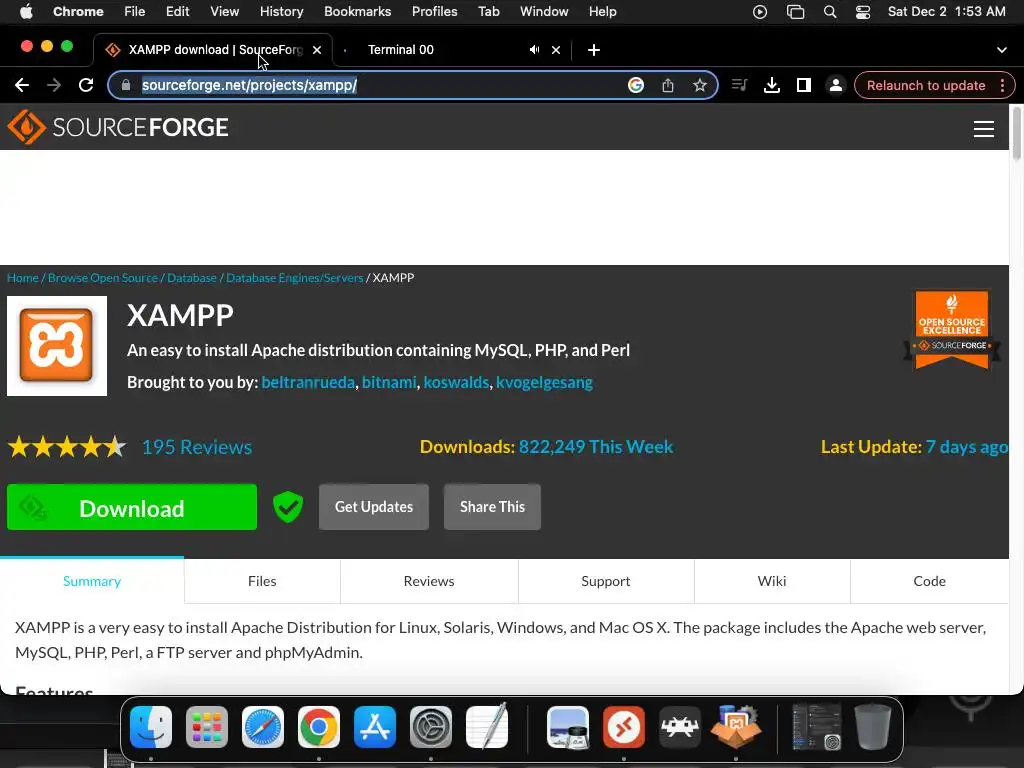This screenshot has width=1024, height=768.
Task: Click the browser forward arrow
Action: click(x=54, y=85)
